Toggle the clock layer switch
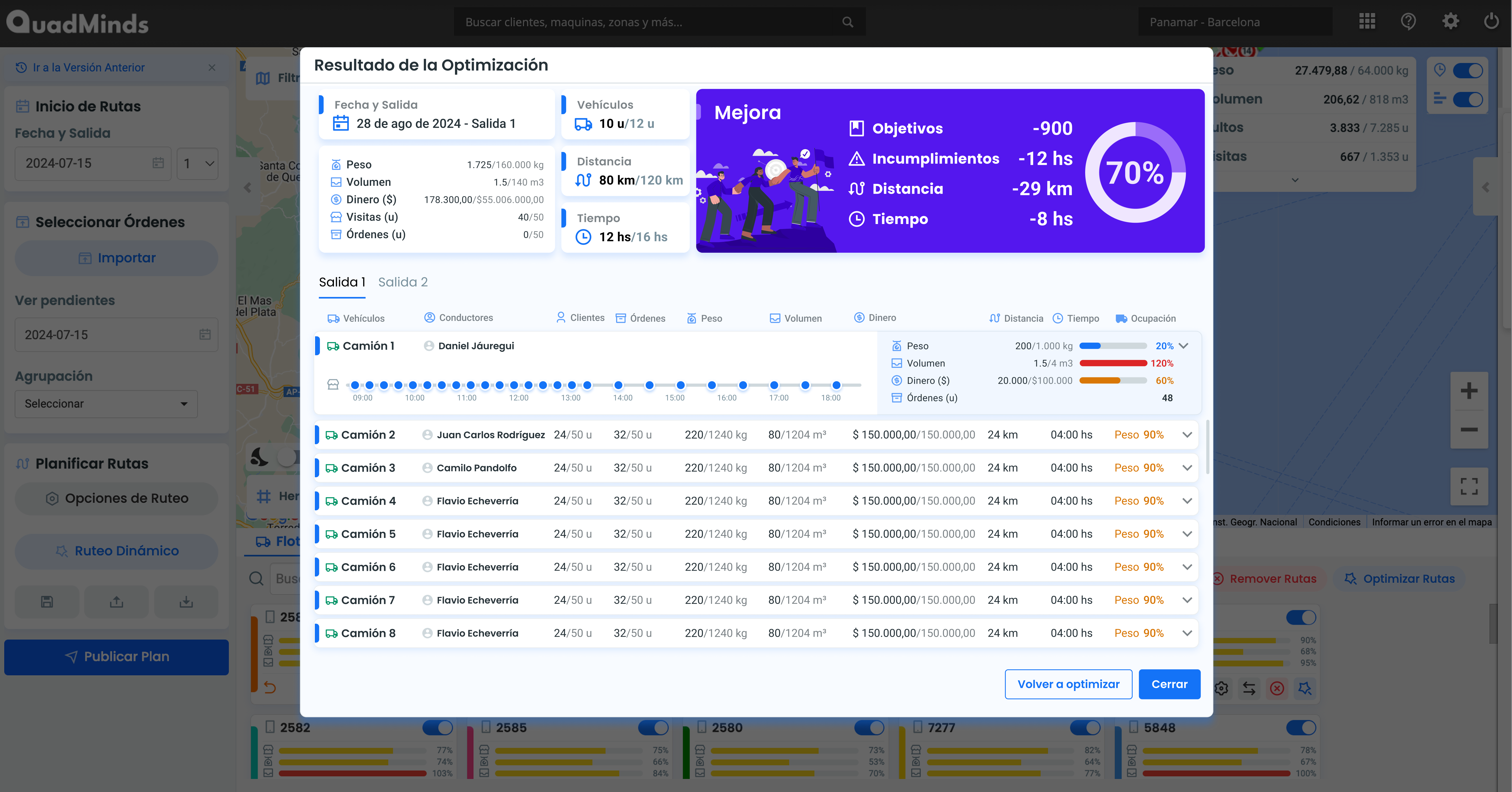The image size is (1512, 792). pos(1467,70)
